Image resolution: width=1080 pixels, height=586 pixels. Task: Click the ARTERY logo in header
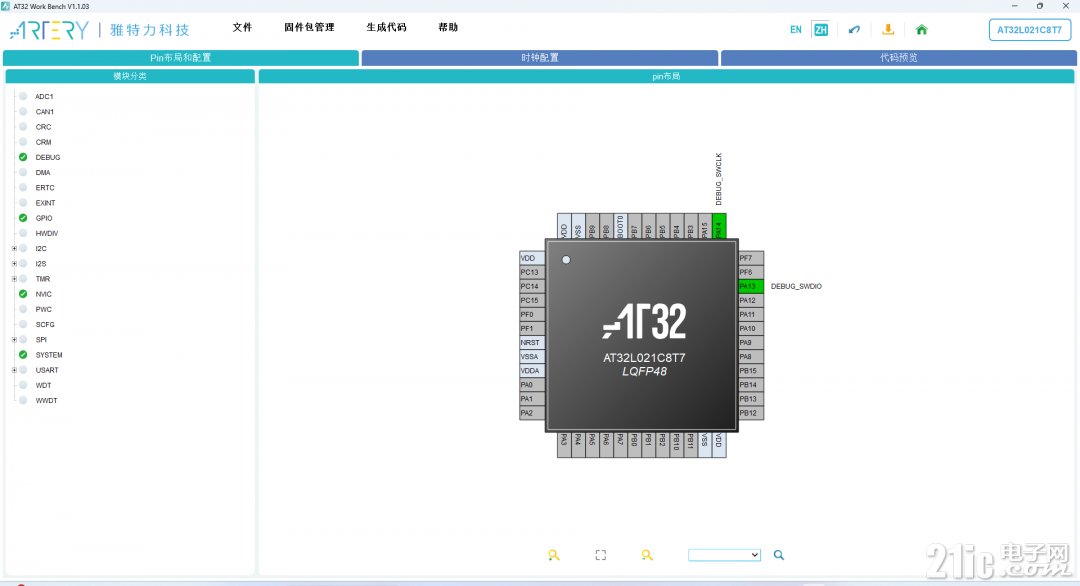[x=50, y=30]
